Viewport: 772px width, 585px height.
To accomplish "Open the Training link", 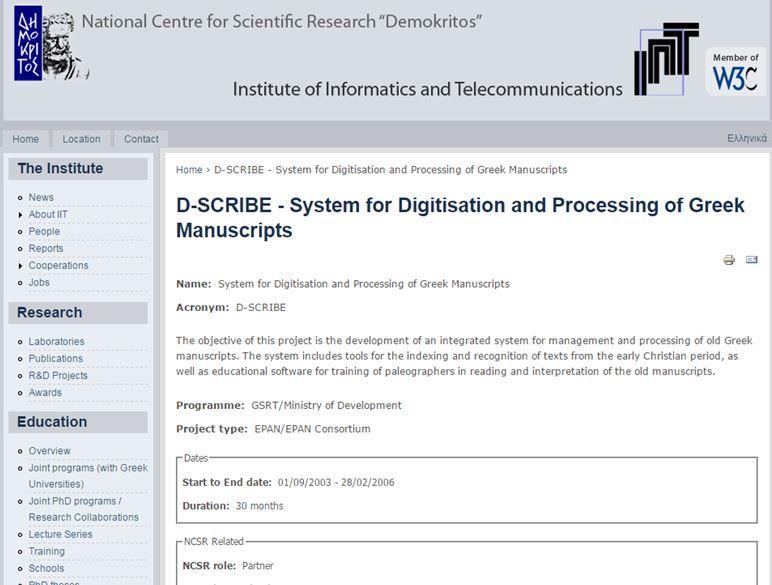I will pos(46,551).
